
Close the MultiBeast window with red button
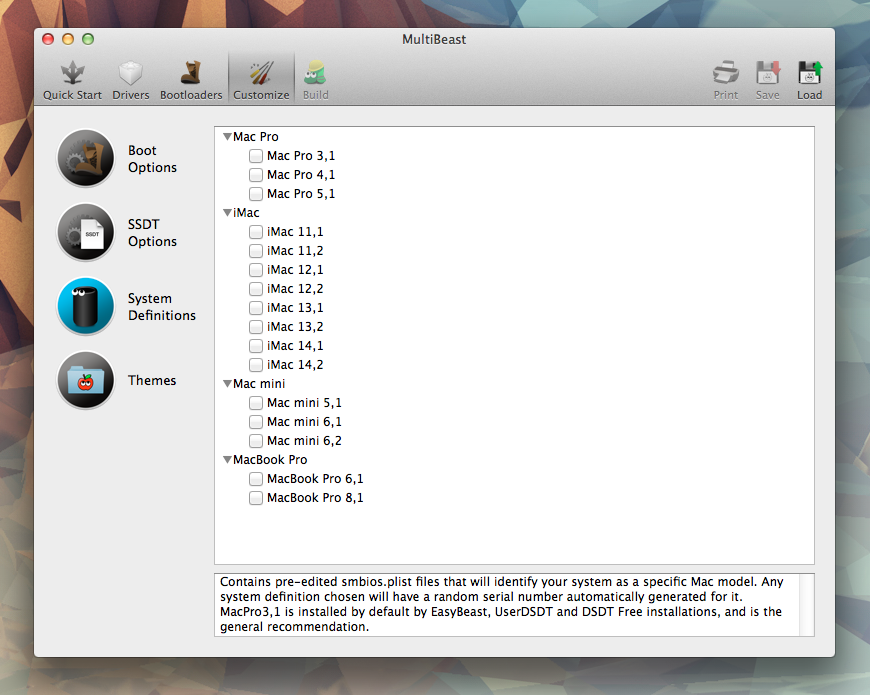pos(48,39)
